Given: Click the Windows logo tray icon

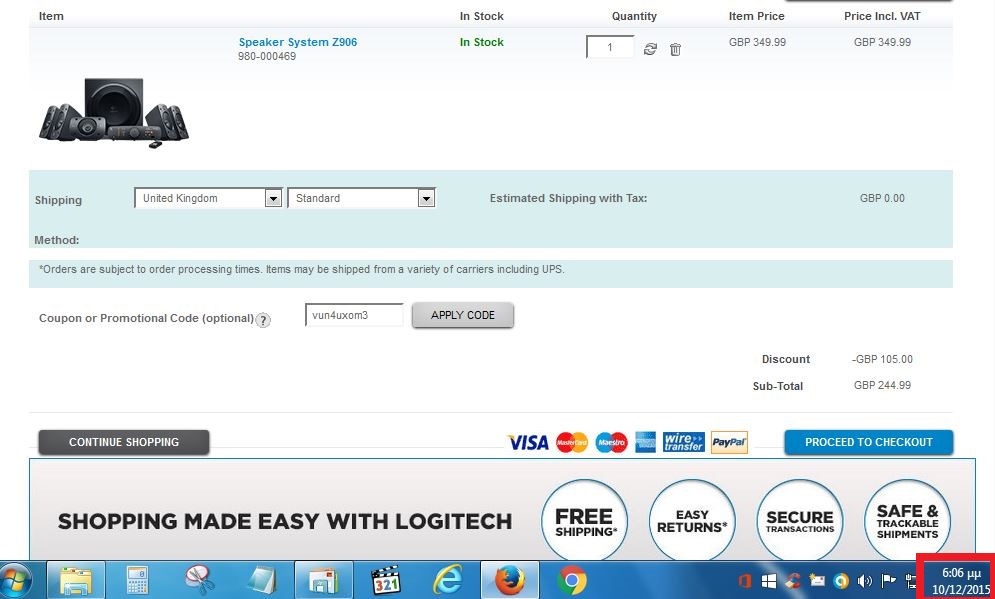Looking at the screenshot, I should coord(768,581).
